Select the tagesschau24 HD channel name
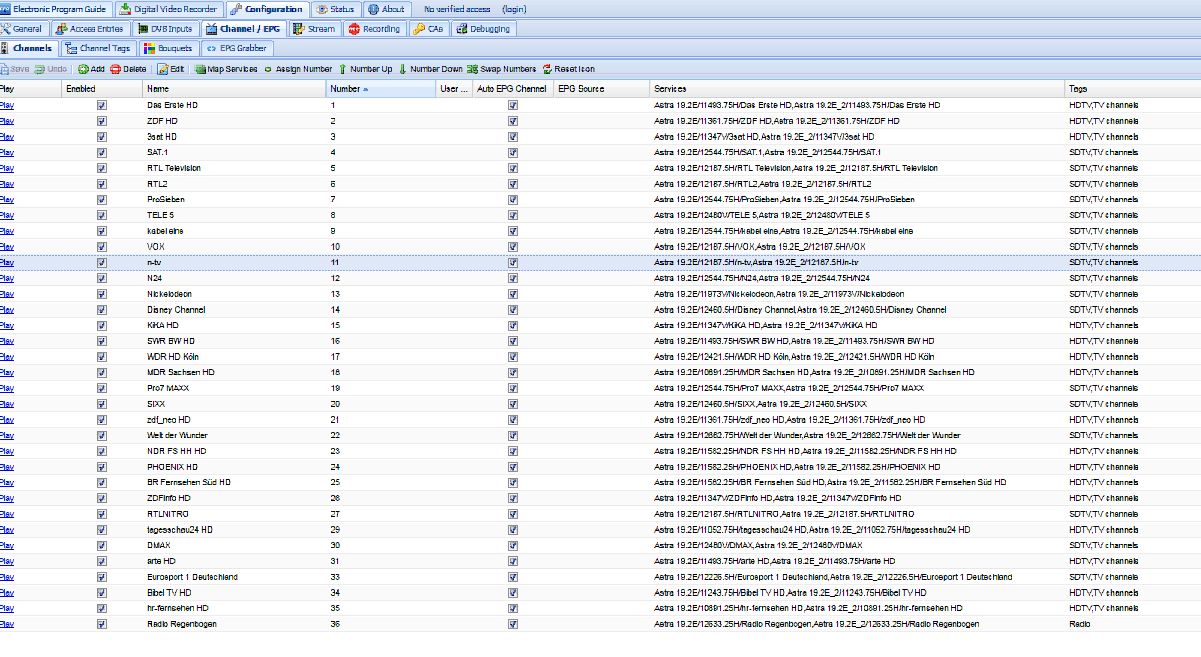Screen dimensions: 1201x657 coord(180,529)
